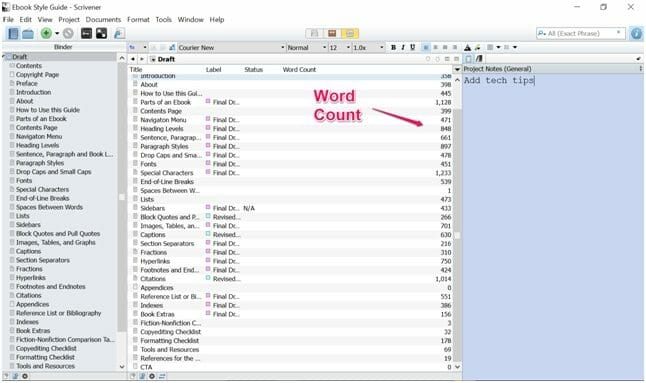Select the References inspector button
This screenshot has width=646, height=383.
(479, 59)
